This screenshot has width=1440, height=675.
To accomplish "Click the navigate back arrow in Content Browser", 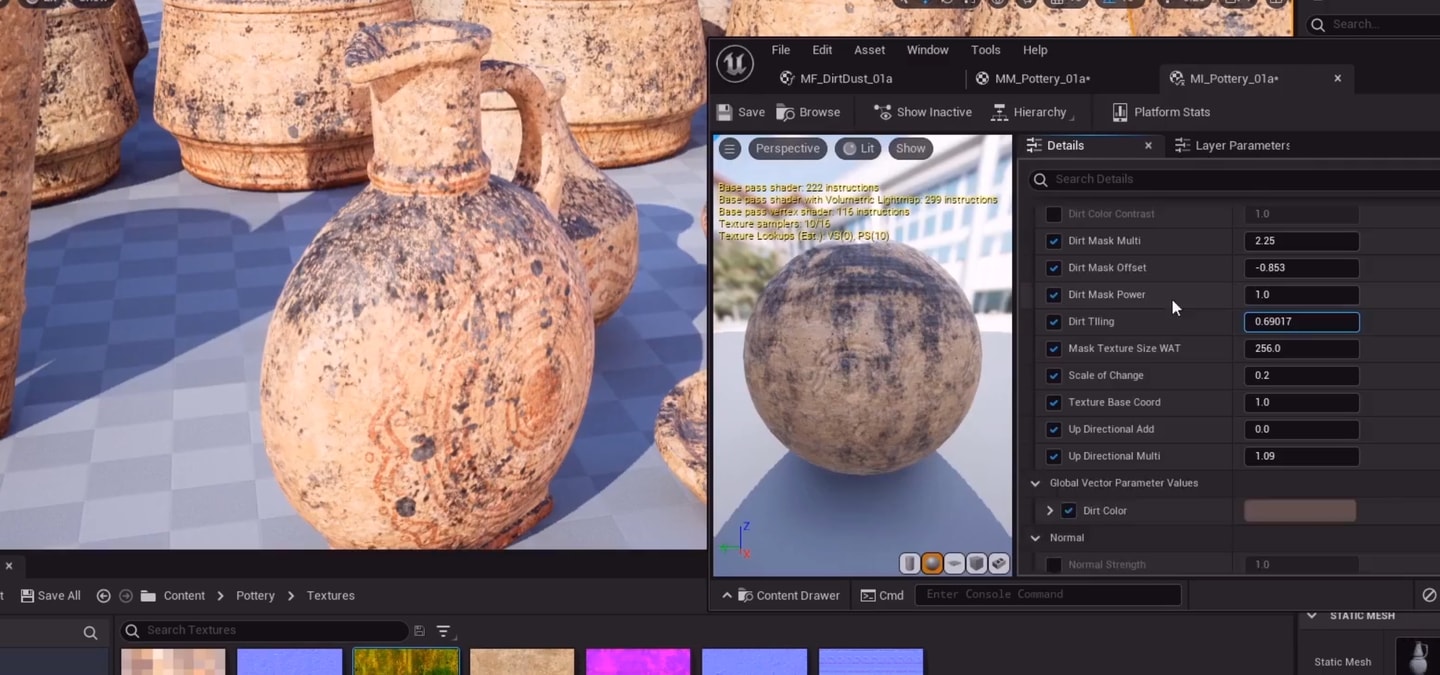I will (x=103, y=595).
